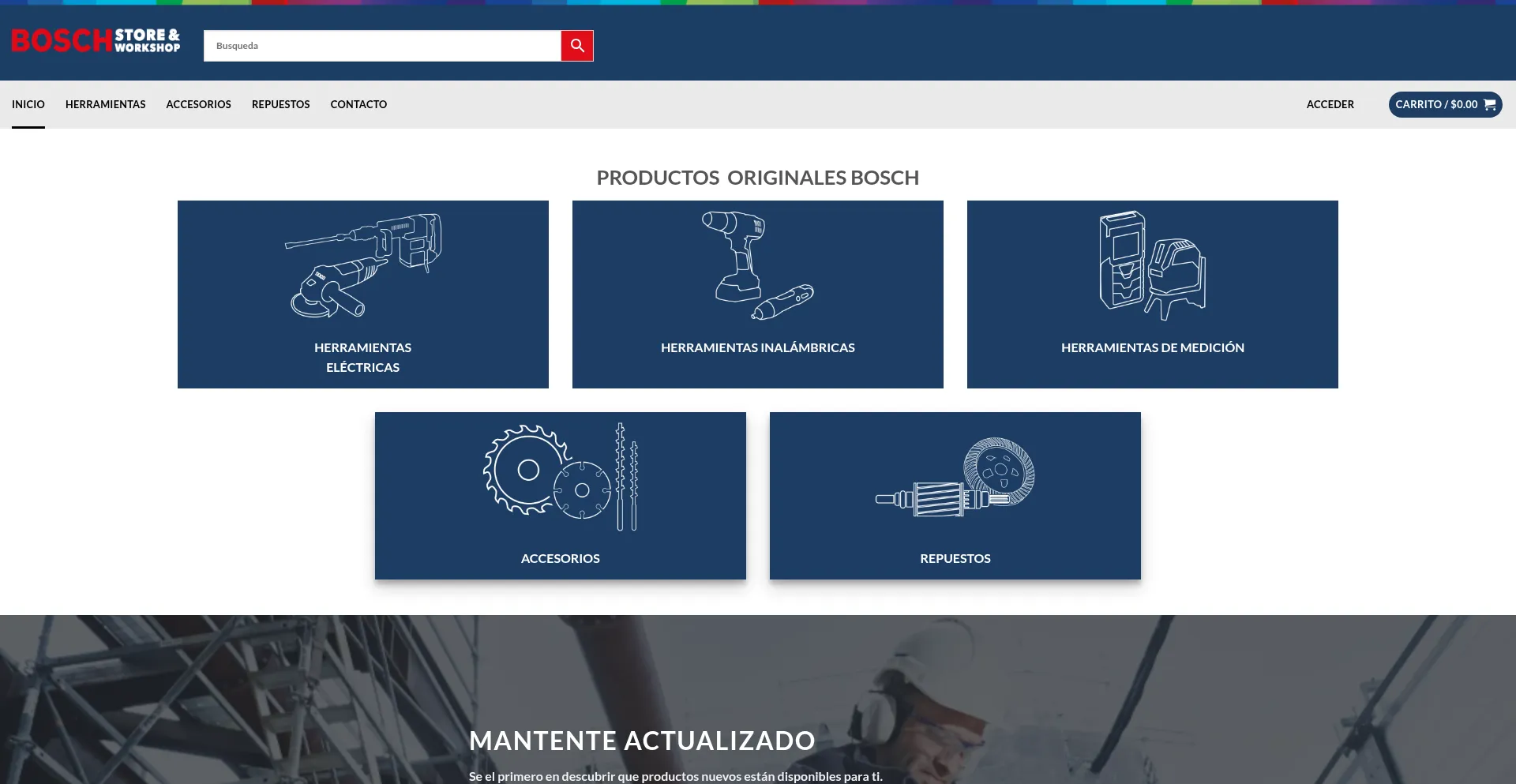Open the CARRITO / $0.00 button
The image size is (1516, 784).
click(1445, 104)
